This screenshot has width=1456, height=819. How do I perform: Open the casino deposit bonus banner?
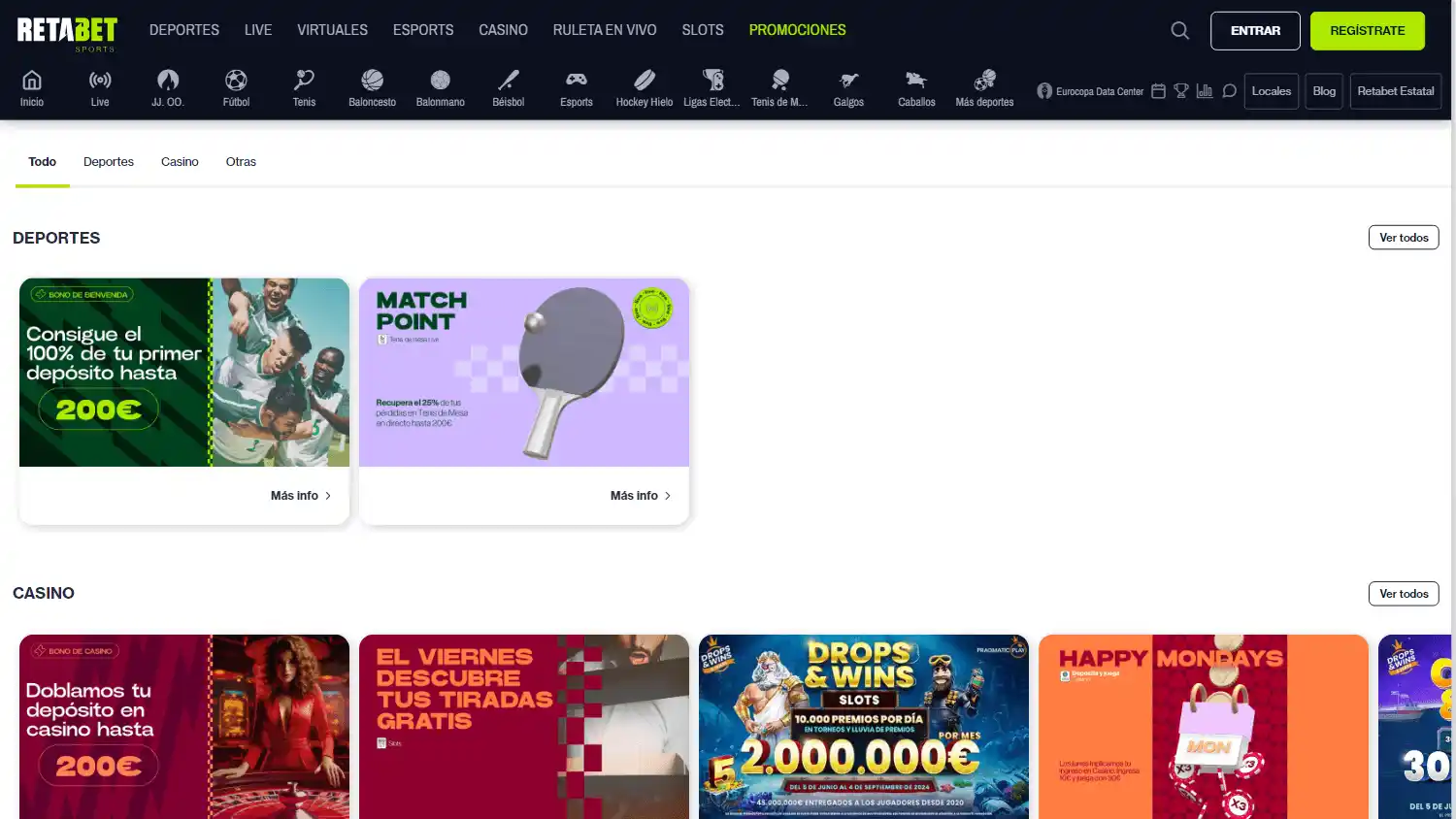184,727
